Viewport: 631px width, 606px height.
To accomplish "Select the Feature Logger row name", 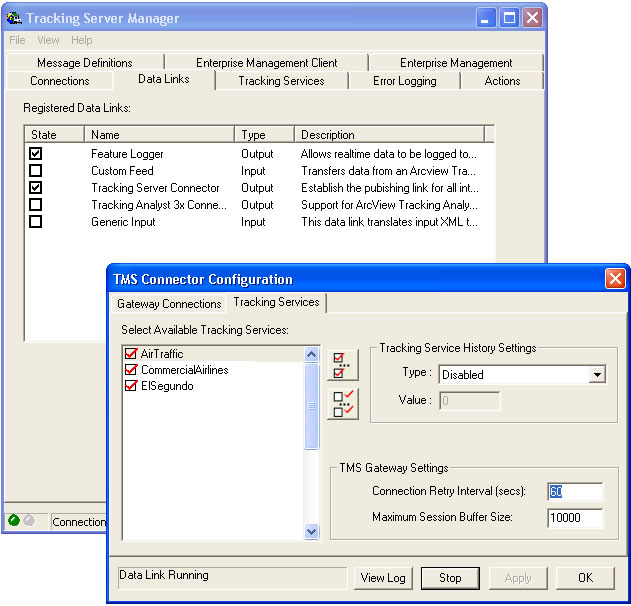I will coord(127,154).
